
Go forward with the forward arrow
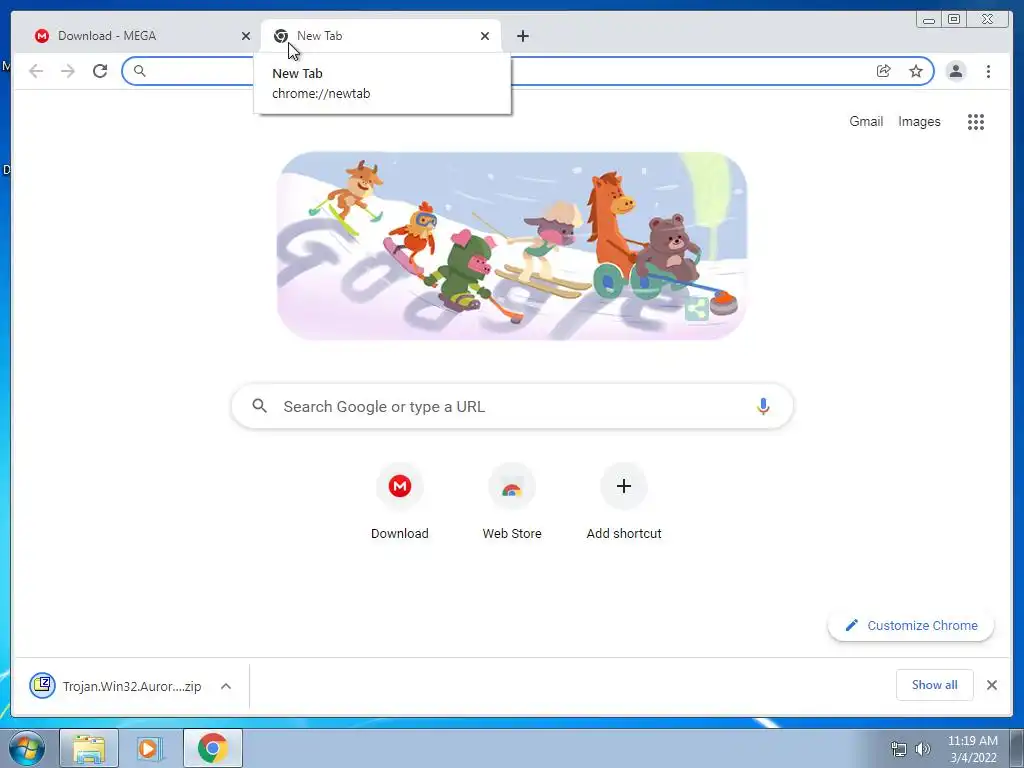point(68,71)
